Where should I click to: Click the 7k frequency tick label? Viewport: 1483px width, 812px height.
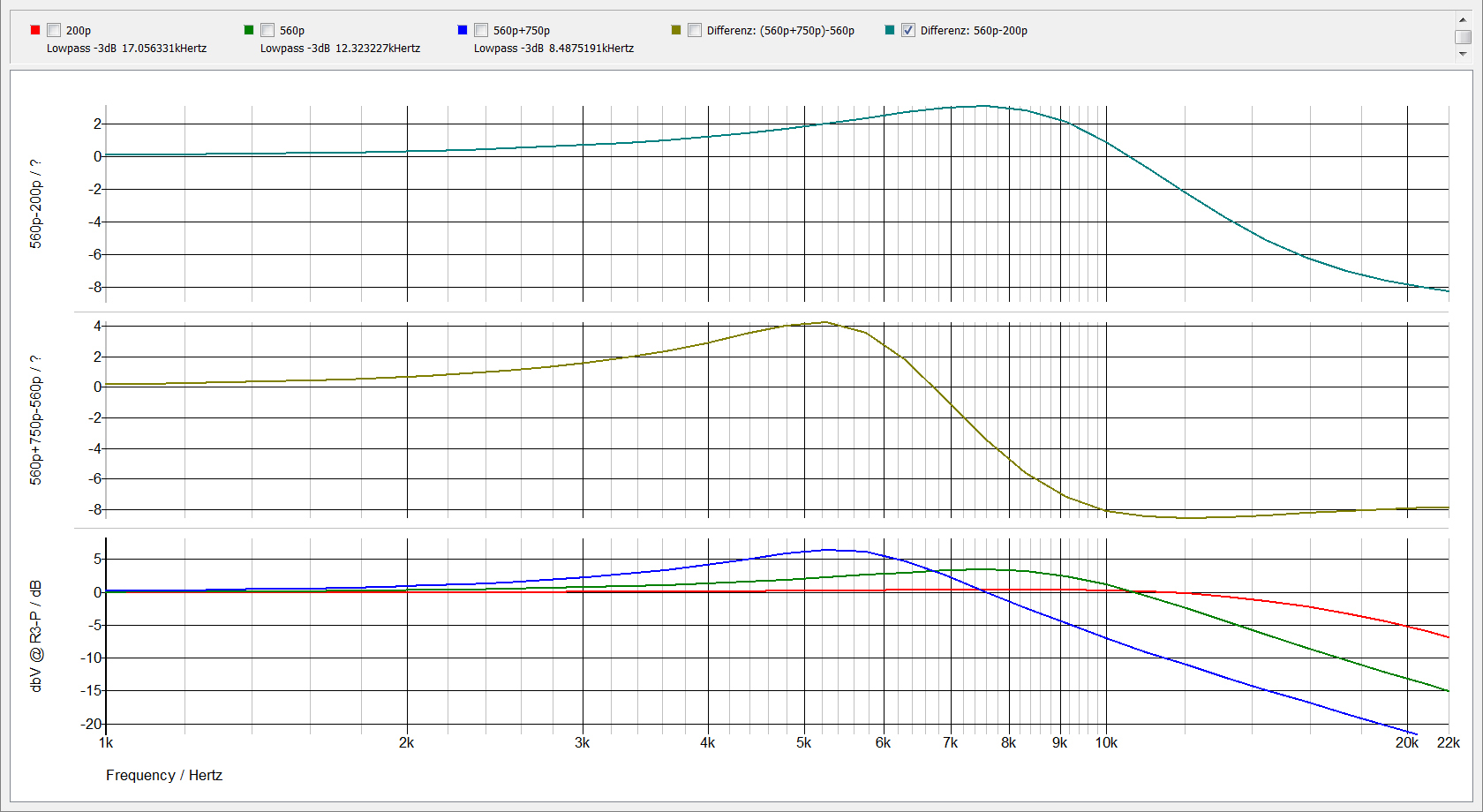[951, 743]
